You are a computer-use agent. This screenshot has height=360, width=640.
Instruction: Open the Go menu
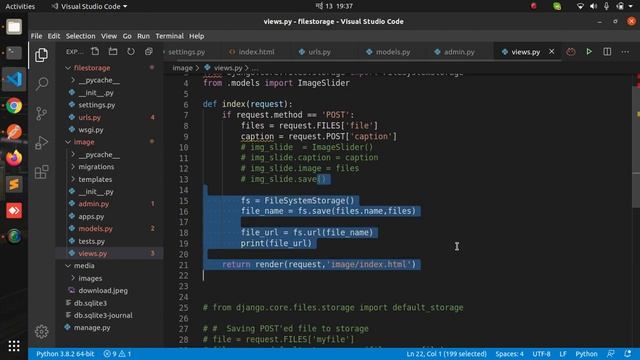tap(127, 36)
